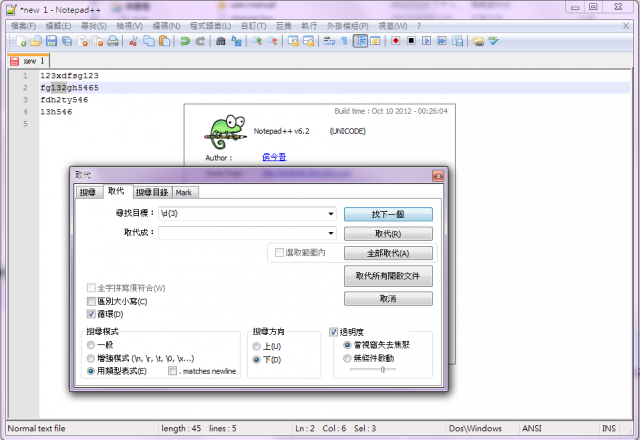Print the document using the printer icon
Viewport: 640px width, 440px height.
click(x=113, y=41)
